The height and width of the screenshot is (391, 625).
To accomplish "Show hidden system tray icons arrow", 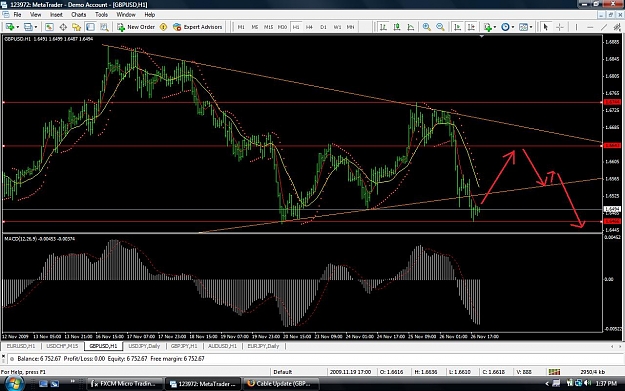I will point(547,384).
